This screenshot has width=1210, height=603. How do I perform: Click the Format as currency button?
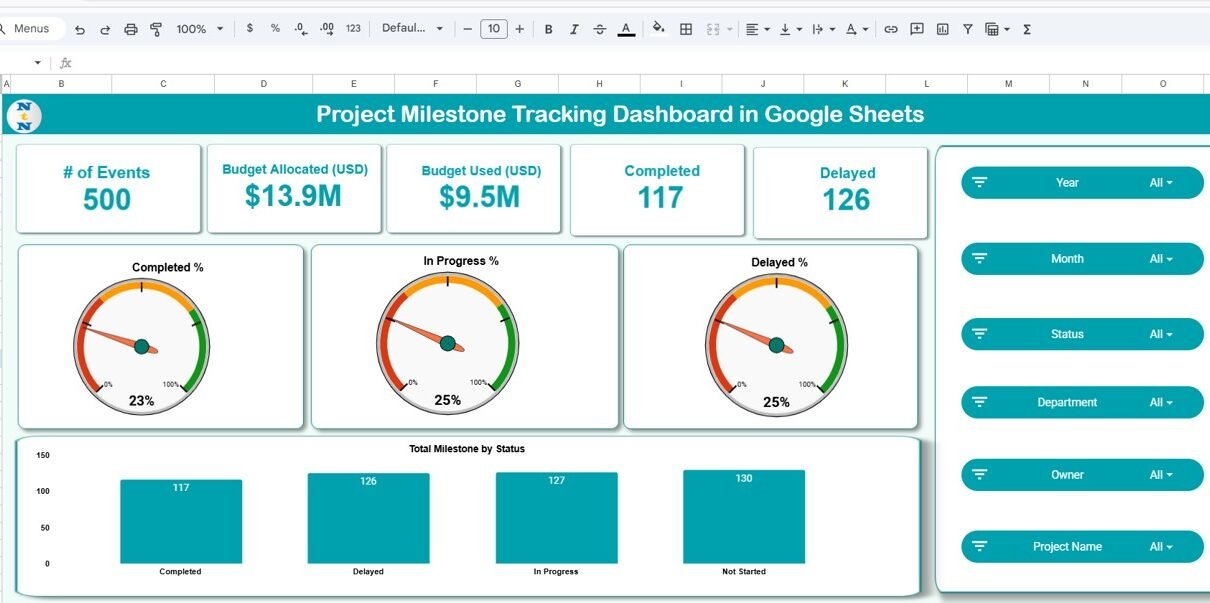pyautogui.click(x=249, y=29)
